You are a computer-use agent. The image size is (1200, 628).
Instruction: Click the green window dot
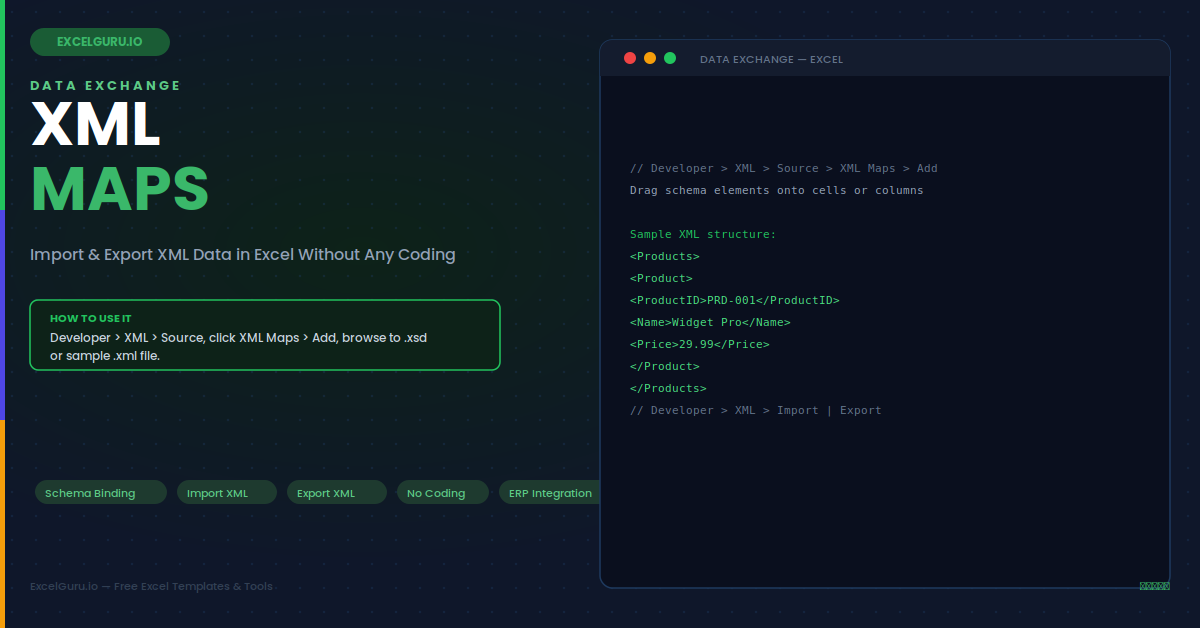tap(670, 58)
